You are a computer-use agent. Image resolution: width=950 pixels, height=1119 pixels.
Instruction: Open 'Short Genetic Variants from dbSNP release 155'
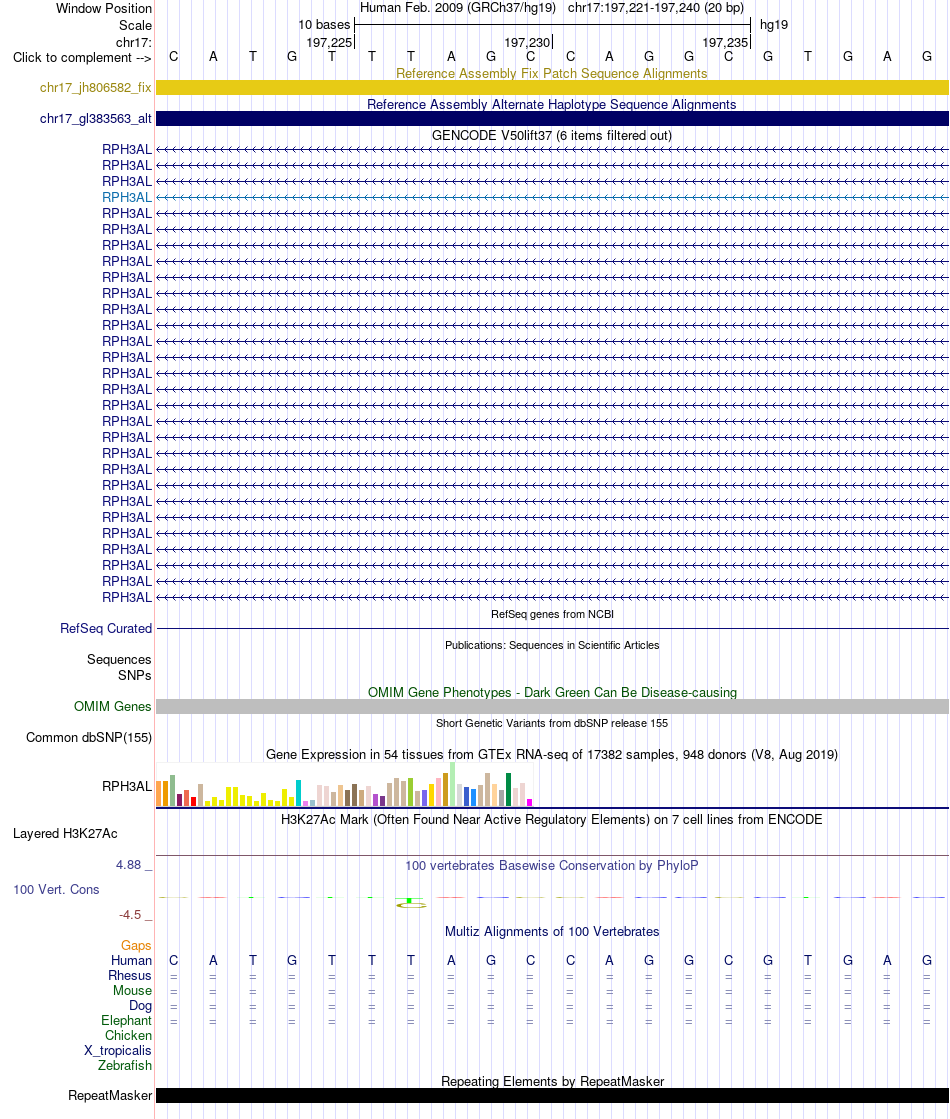click(x=552, y=723)
